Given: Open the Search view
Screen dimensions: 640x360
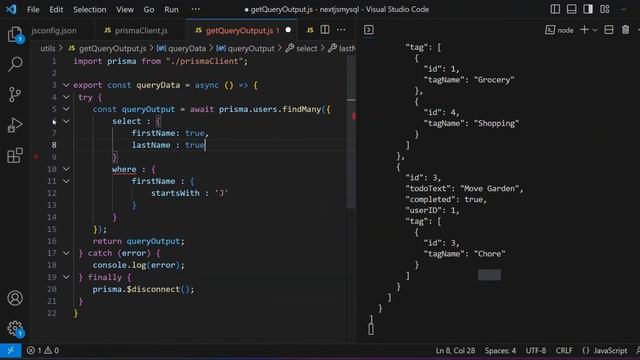Looking at the screenshot, I should click(15, 64).
